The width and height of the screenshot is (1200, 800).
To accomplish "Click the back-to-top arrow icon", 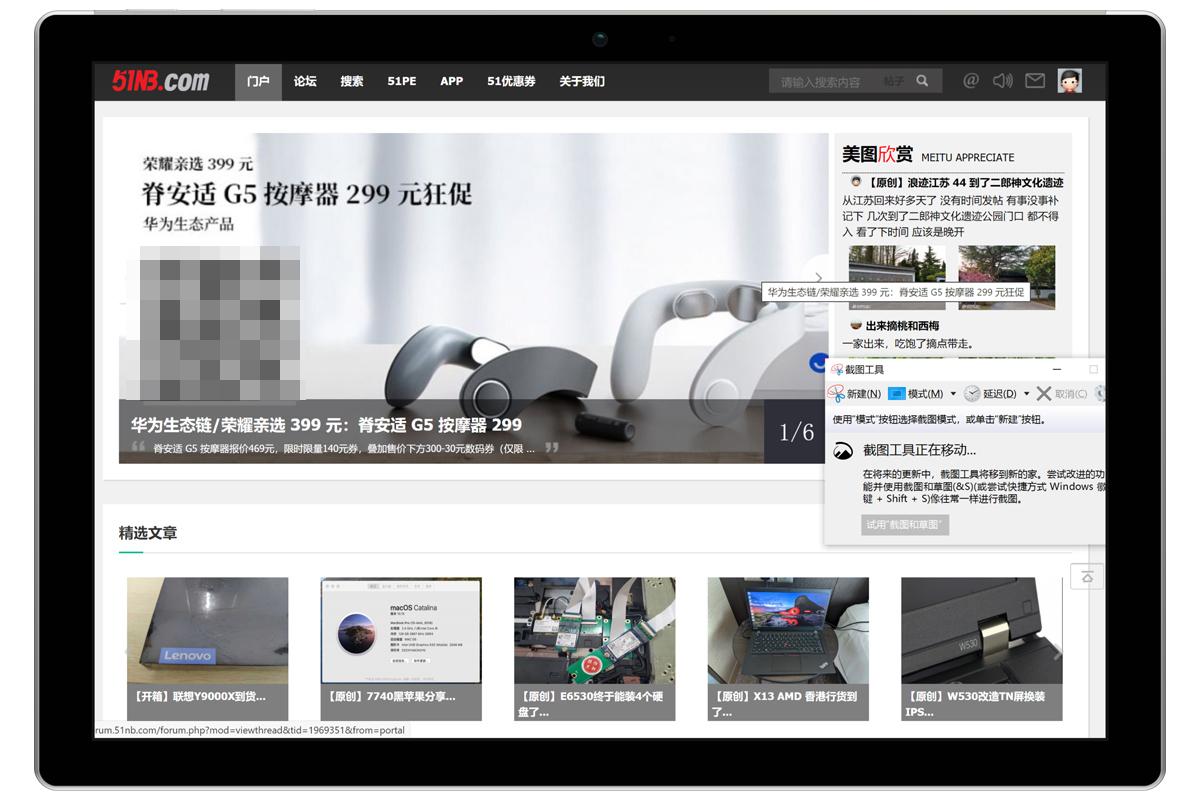I will tap(1087, 577).
